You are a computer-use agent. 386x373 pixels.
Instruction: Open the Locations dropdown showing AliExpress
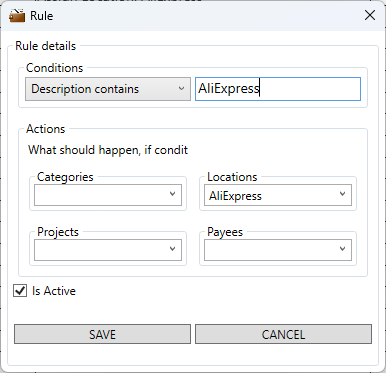pyautogui.click(x=278, y=195)
